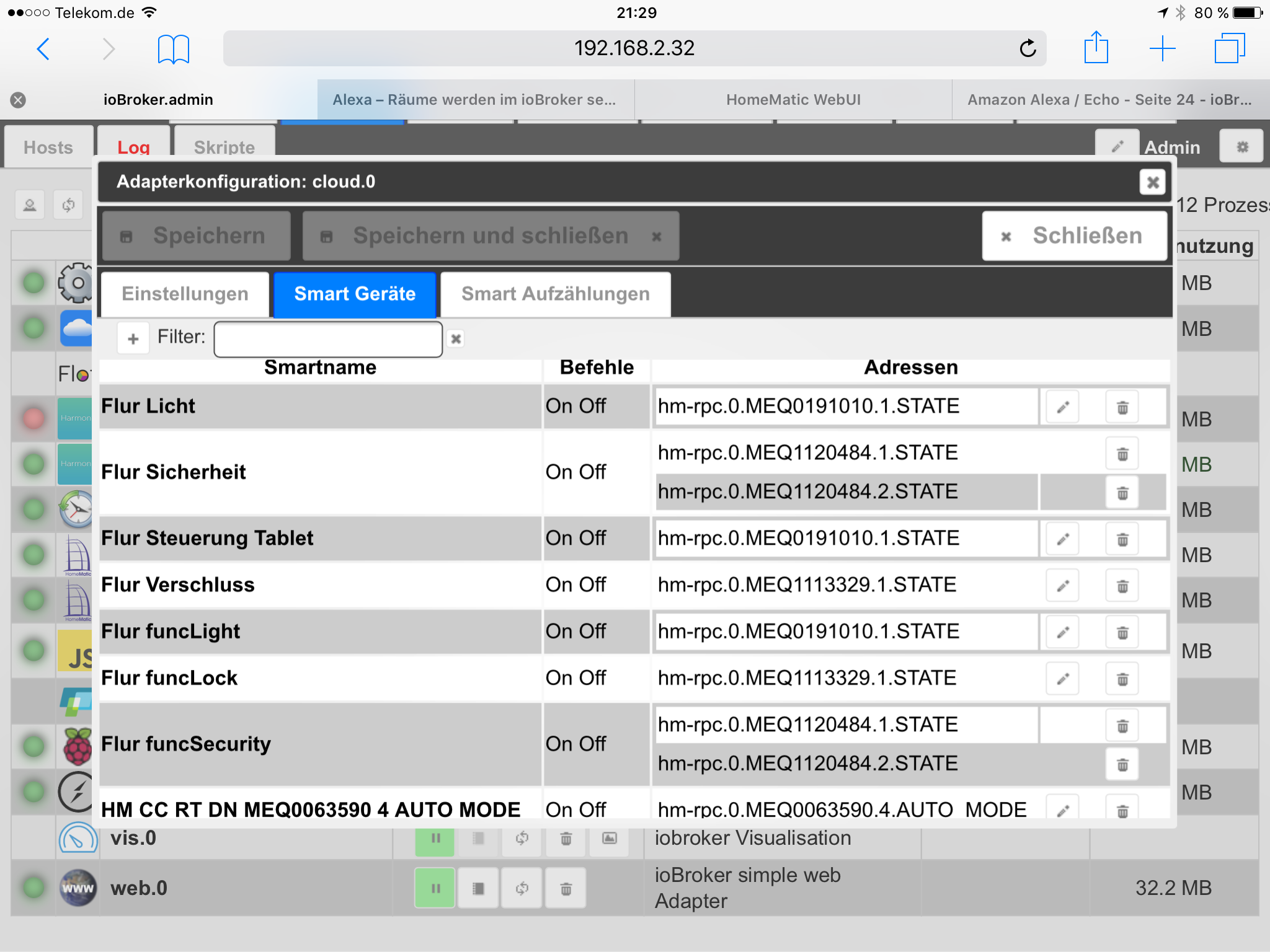The height and width of the screenshot is (952, 1270).
Task: Switch to the Alexa Räume browser tab
Action: pyautogui.click(x=475, y=100)
